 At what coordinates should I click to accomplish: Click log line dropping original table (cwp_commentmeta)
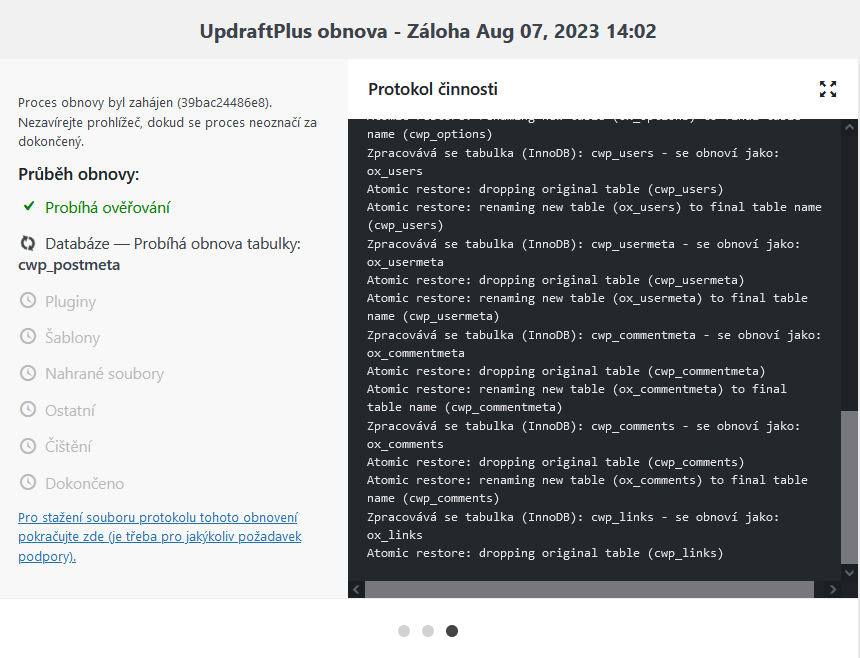coord(566,371)
